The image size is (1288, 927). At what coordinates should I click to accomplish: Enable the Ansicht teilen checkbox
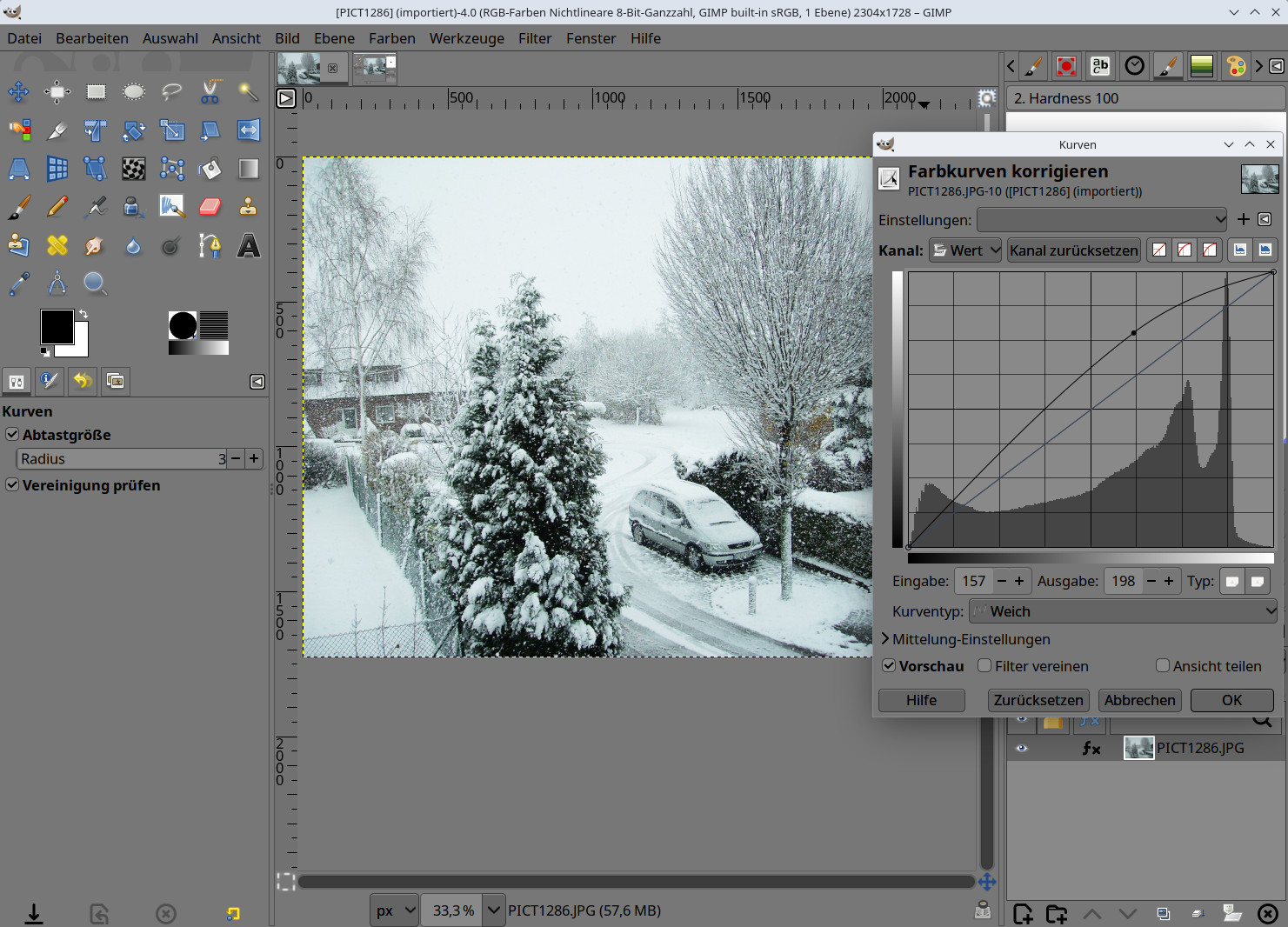[x=1163, y=666]
